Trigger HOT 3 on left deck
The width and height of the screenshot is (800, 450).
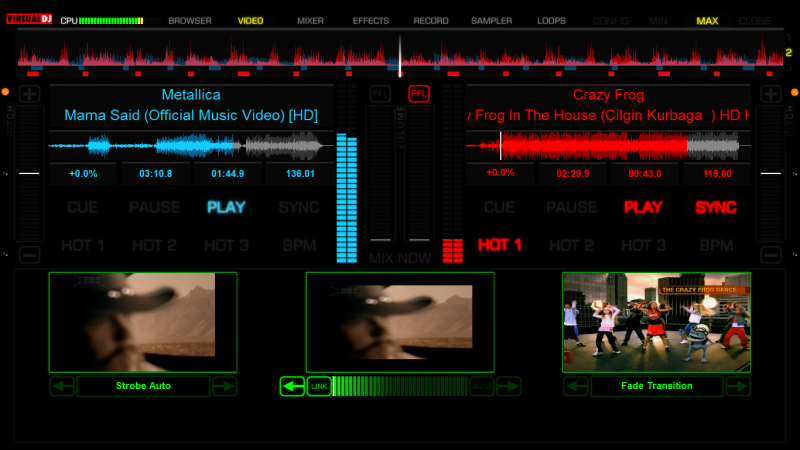[x=227, y=245]
